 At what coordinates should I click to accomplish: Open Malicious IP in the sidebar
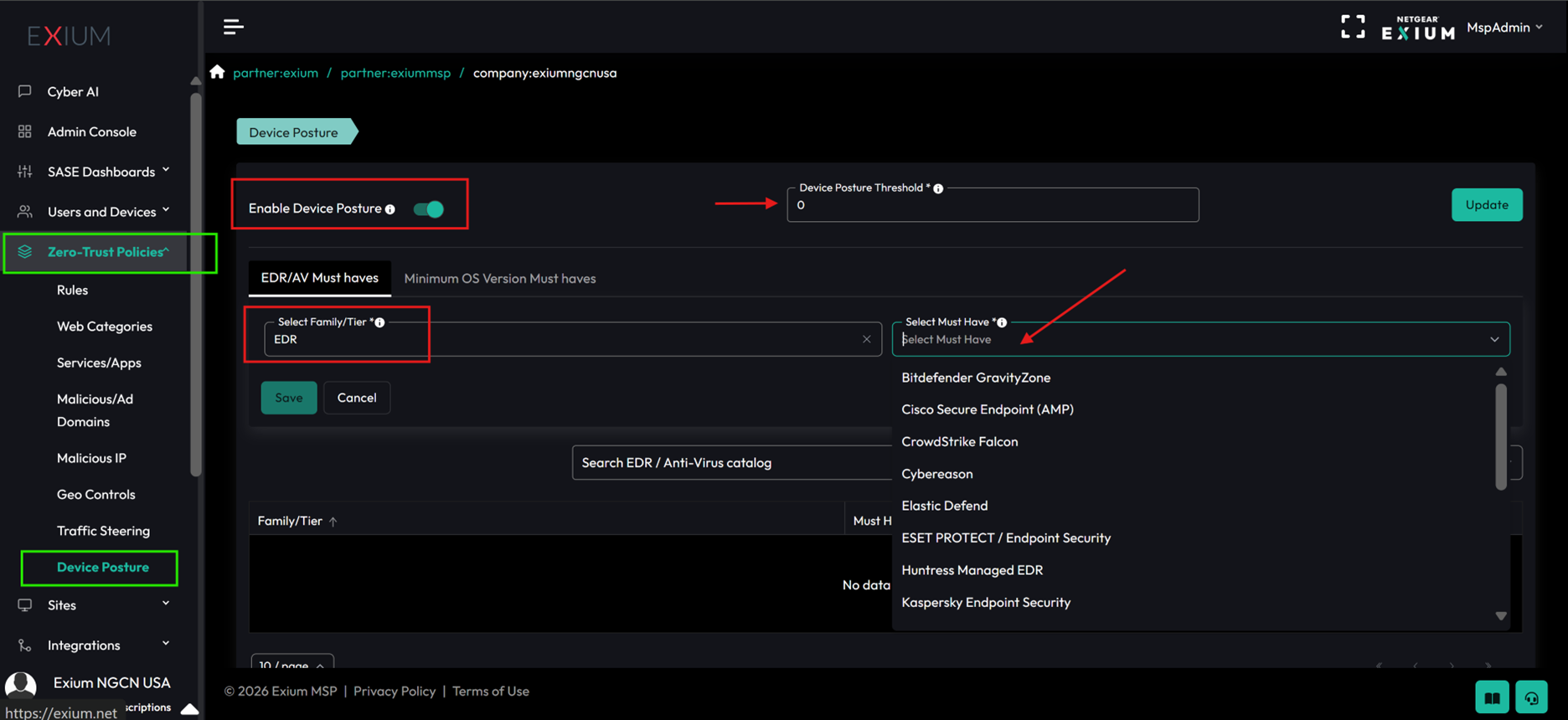click(x=91, y=458)
